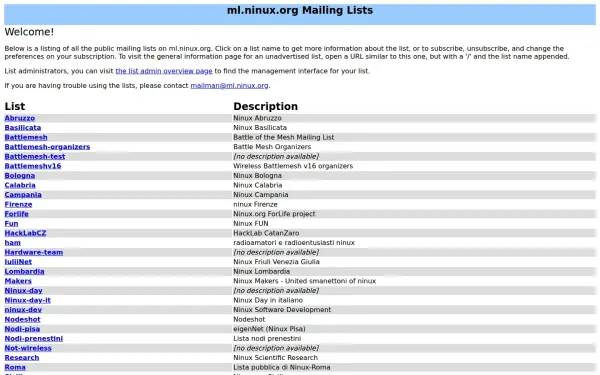The width and height of the screenshot is (600, 375).
Task: Select the 'Battle of the Mesh Mailing List' description
Action: pyautogui.click(x=284, y=137)
